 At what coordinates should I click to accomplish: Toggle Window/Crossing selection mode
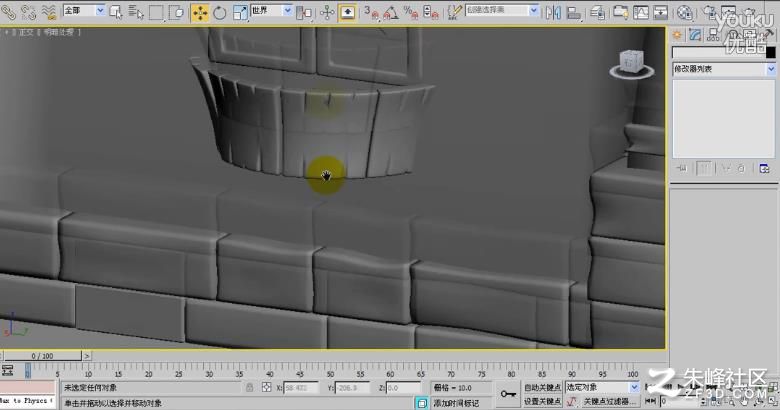(x=176, y=12)
